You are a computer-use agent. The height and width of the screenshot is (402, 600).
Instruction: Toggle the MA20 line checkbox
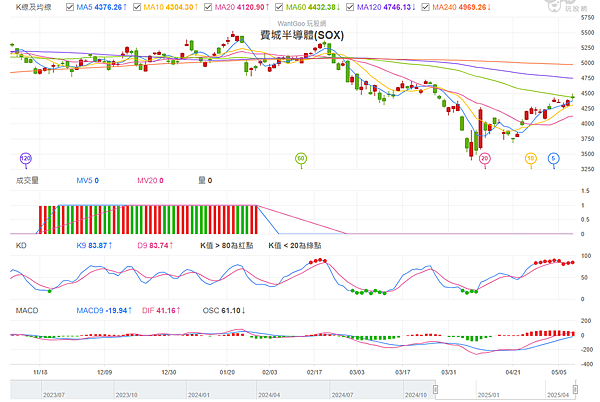[x=208, y=7]
